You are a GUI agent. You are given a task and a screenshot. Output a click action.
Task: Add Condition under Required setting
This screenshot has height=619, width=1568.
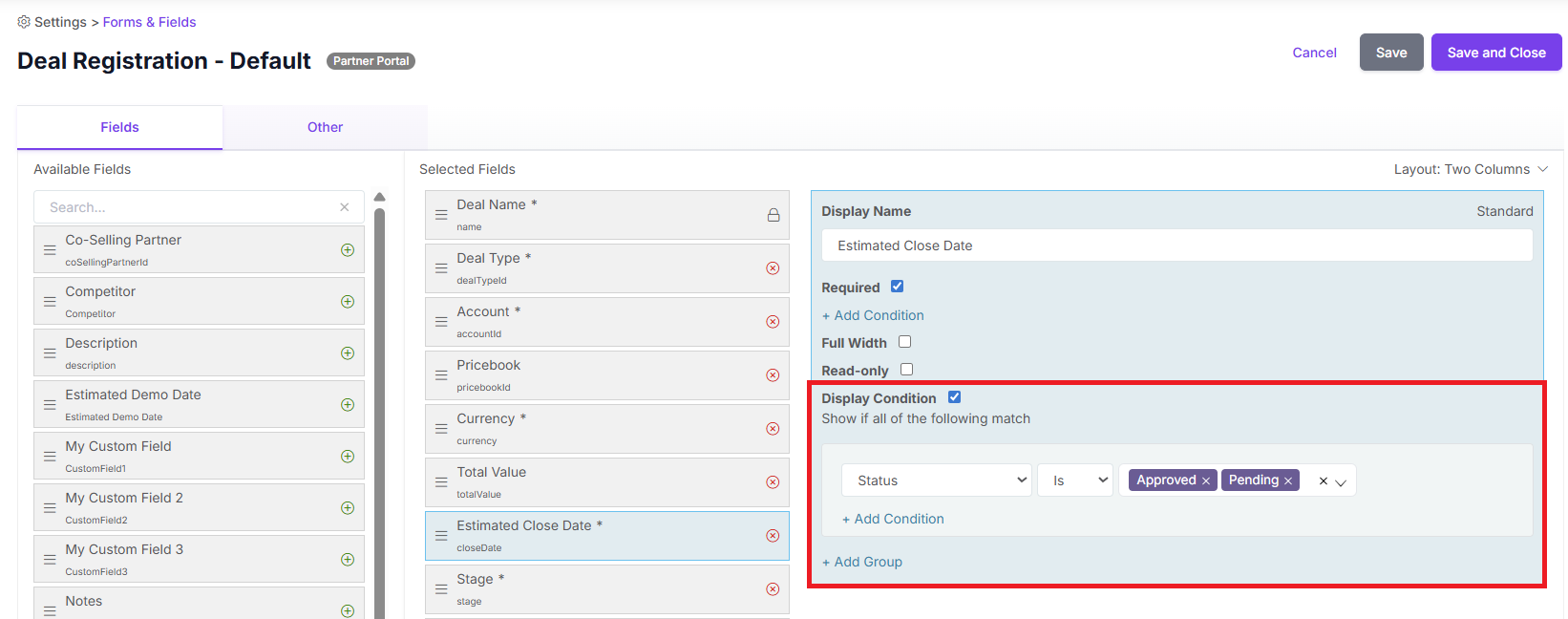(873, 315)
